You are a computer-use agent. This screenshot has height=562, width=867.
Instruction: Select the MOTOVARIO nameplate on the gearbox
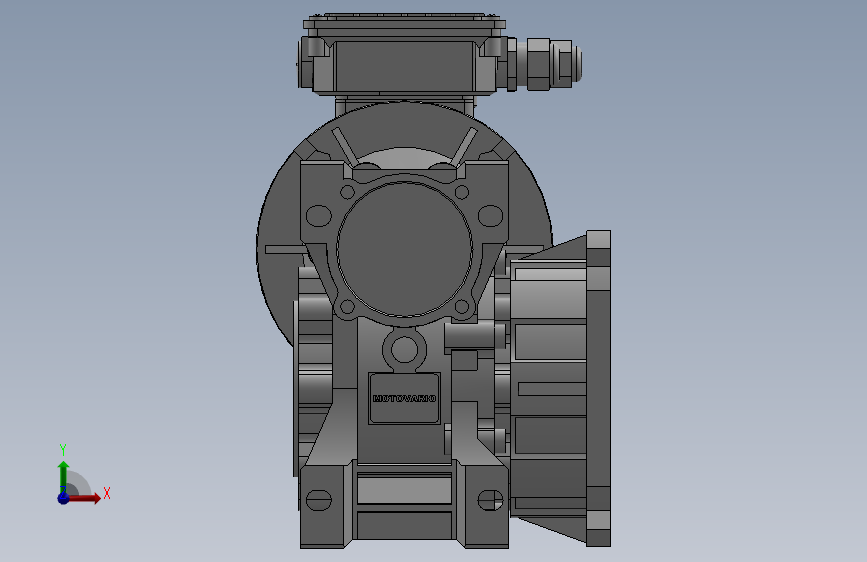tap(404, 398)
